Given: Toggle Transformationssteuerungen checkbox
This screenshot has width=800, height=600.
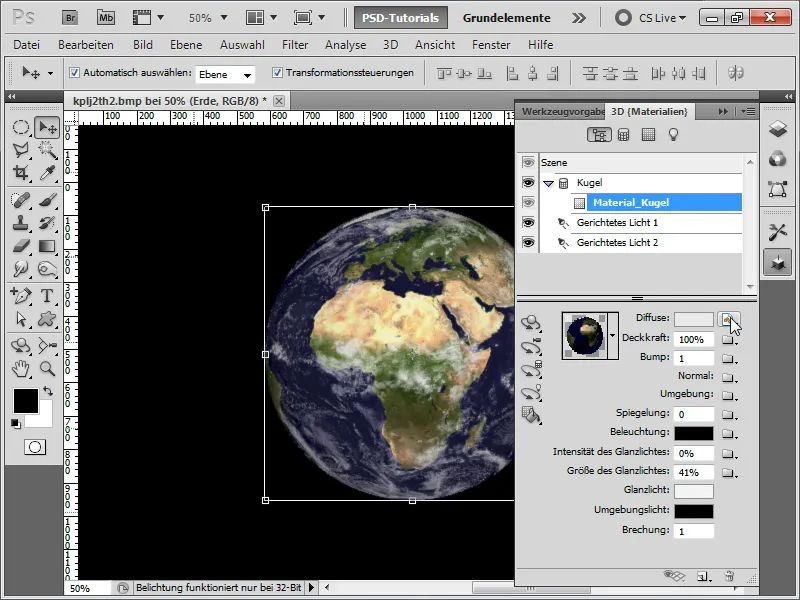Looking at the screenshot, I should tap(277, 72).
